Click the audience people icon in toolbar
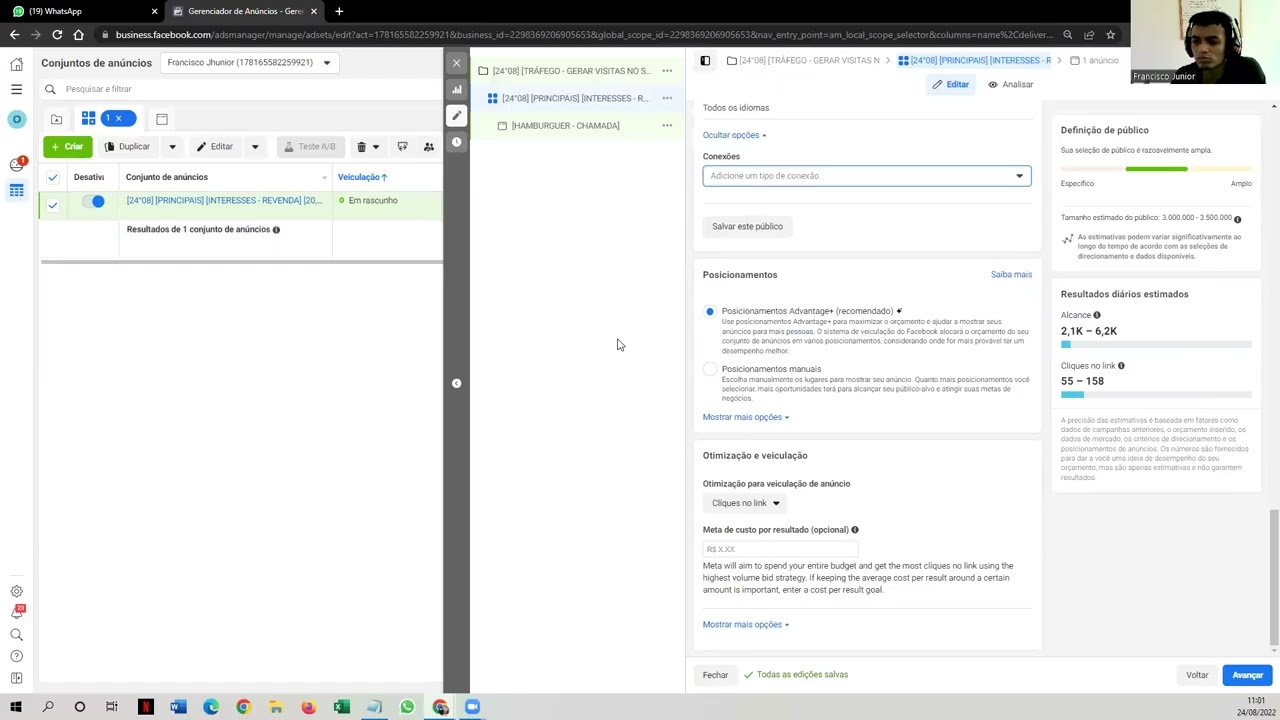The width and height of the screenshot is (1280, 720). 428,147
